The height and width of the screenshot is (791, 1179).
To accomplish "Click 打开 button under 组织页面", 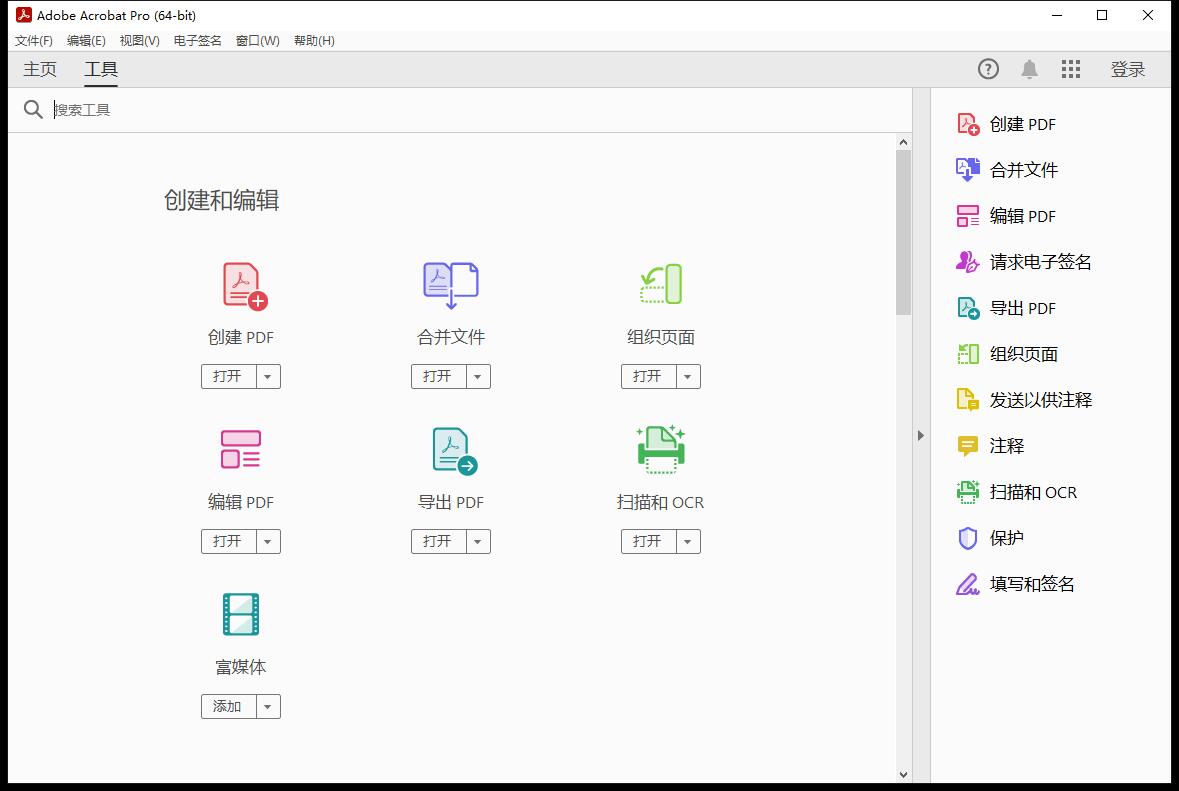I will pyautogui.click(x=647, y=377).
